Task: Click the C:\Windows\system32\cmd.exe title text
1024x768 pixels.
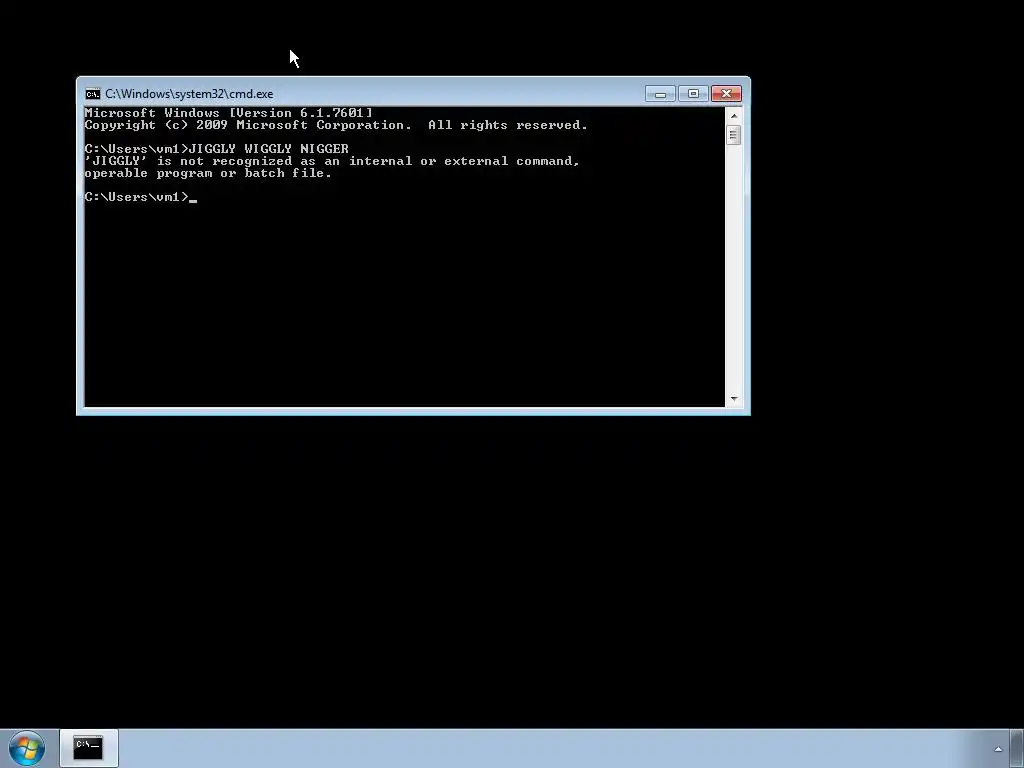Action: point(189,94)
